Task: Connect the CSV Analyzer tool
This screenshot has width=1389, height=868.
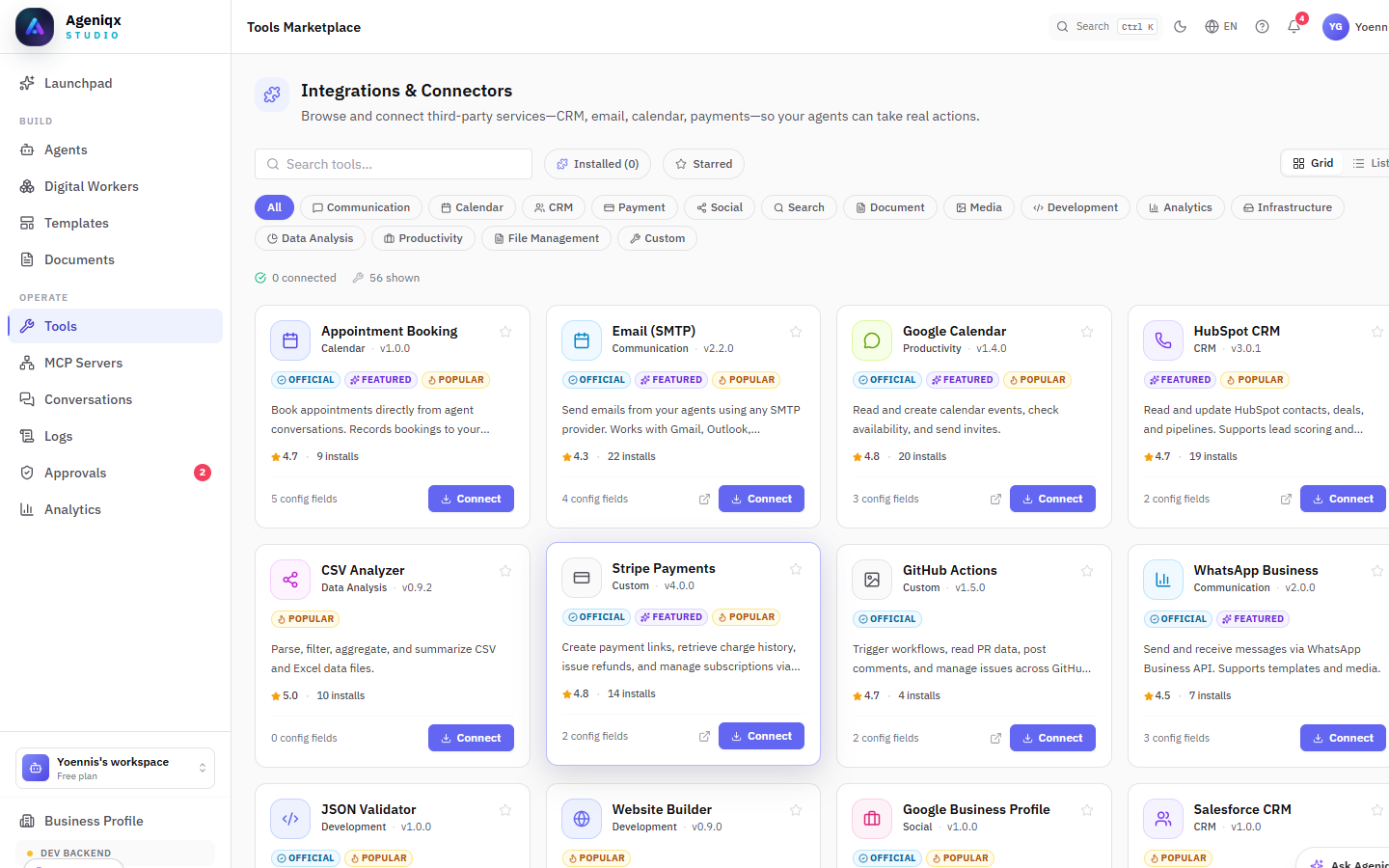Action: (471, 738)
